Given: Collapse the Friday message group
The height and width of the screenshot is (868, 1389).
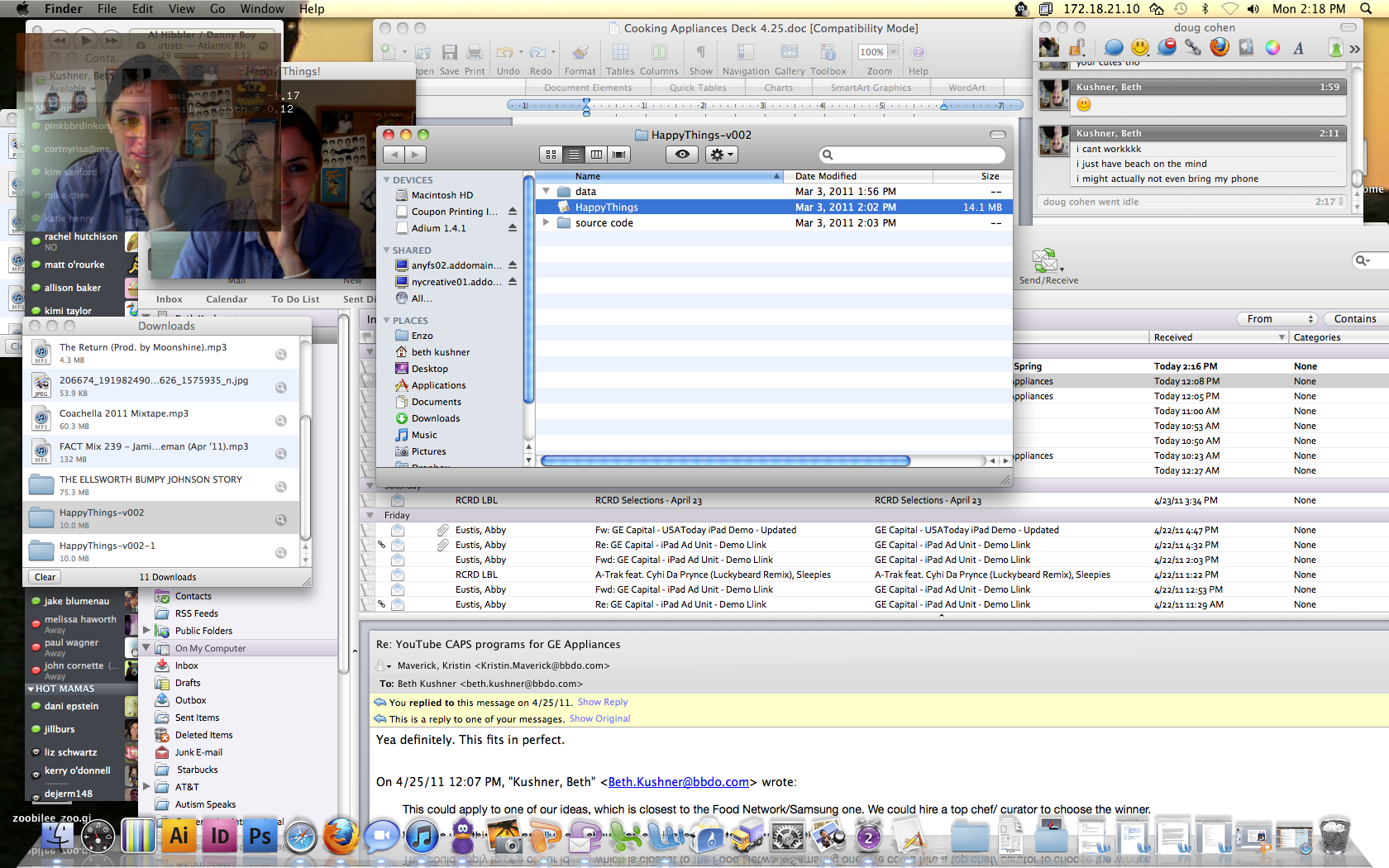Looking at the screenshot, I should [370, 515].
